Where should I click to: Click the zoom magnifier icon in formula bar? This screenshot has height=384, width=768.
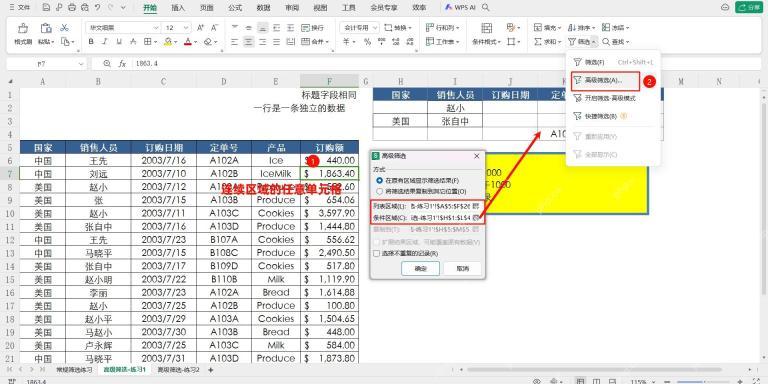tap(107, 64)
